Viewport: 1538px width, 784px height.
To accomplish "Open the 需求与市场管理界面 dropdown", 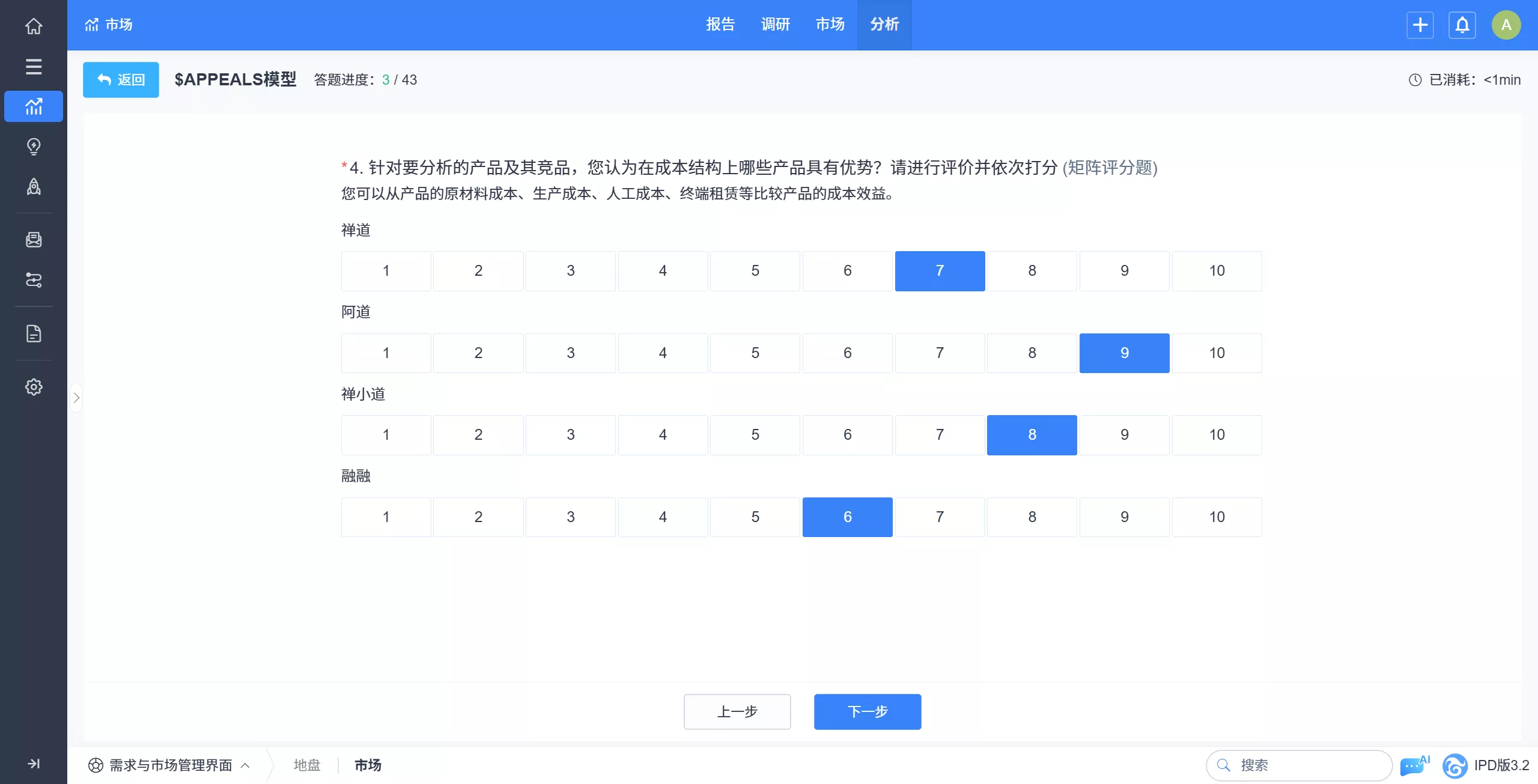I will pos(169,765).
